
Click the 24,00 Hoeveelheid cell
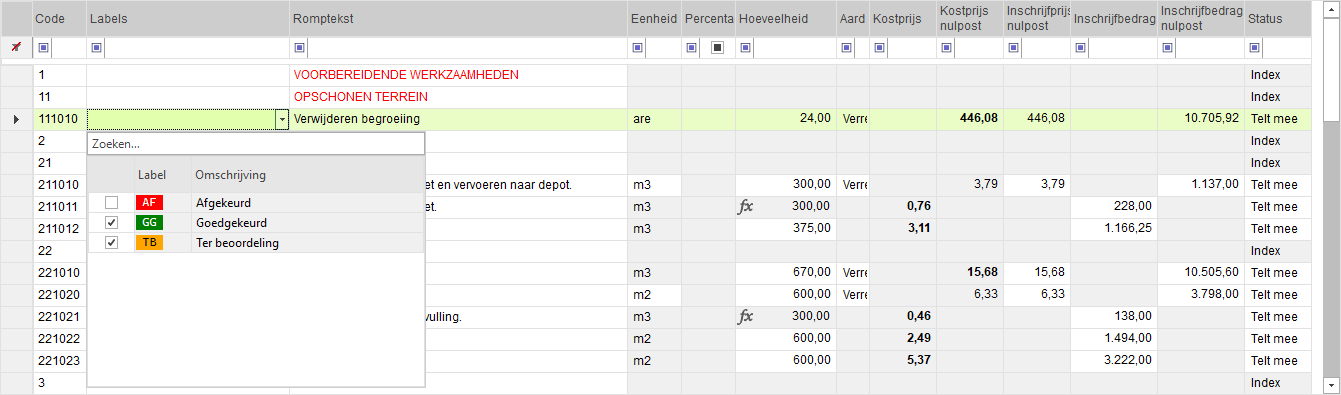(x=786, y=119)
